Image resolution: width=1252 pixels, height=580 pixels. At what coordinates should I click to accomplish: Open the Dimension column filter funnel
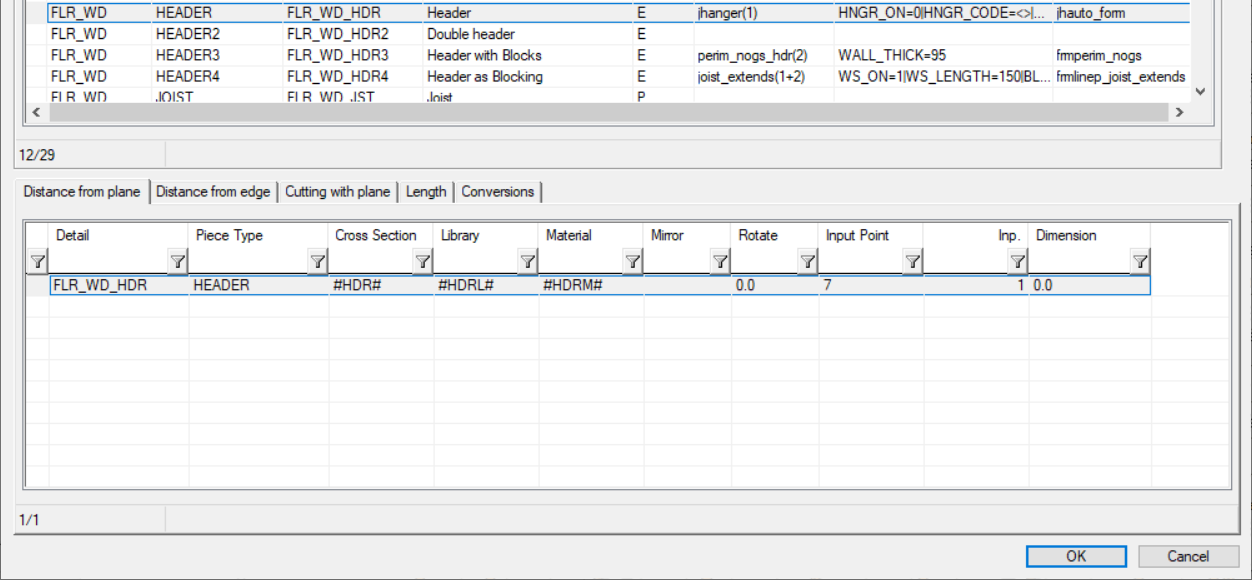[1139, 262]
